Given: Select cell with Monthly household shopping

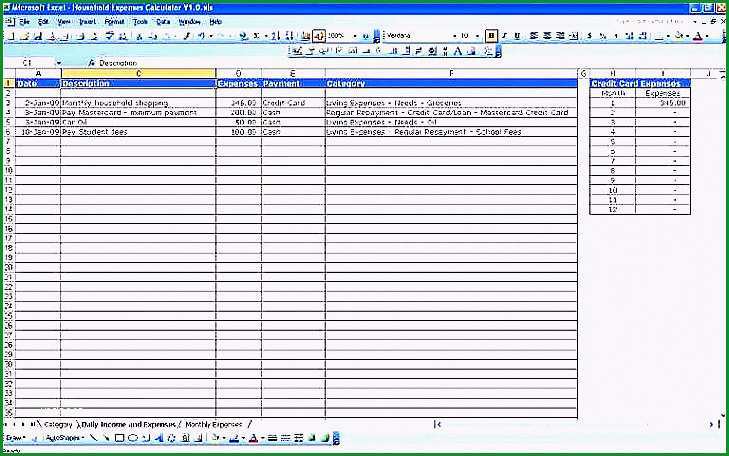Looking at the screenshot, I should click(x=139, y=103).
